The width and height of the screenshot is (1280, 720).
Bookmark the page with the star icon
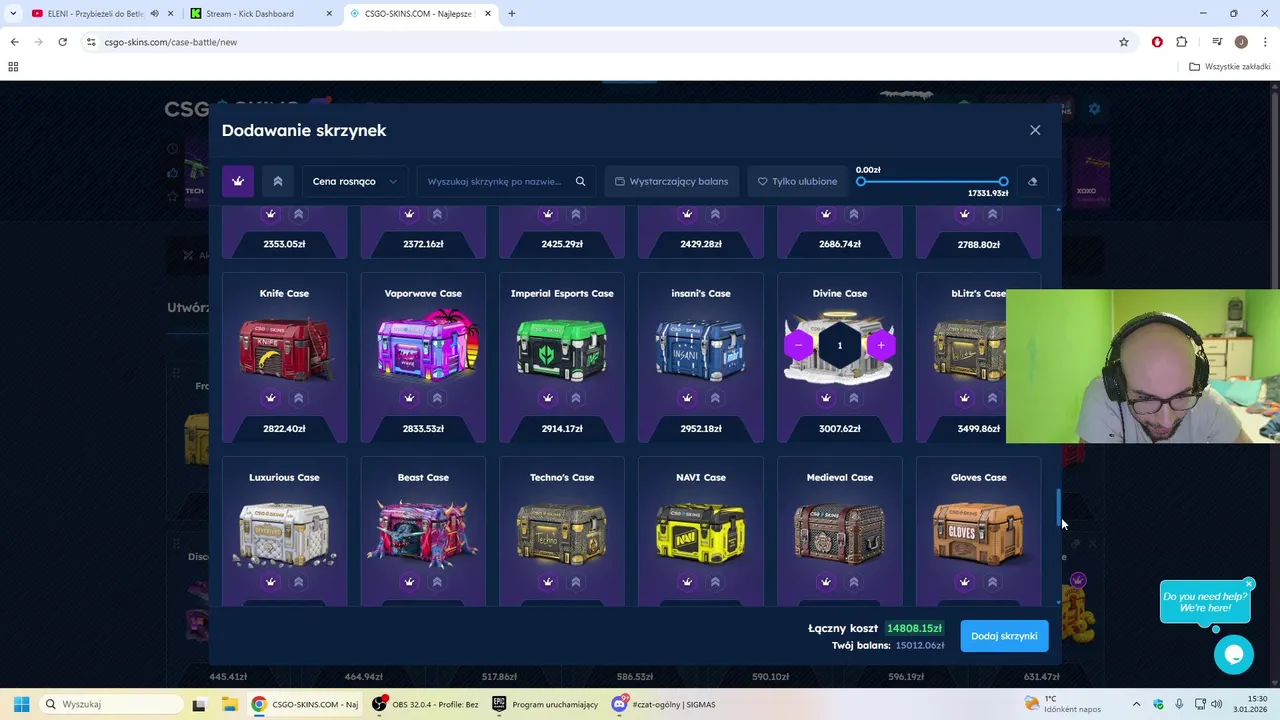[1124, 42]
